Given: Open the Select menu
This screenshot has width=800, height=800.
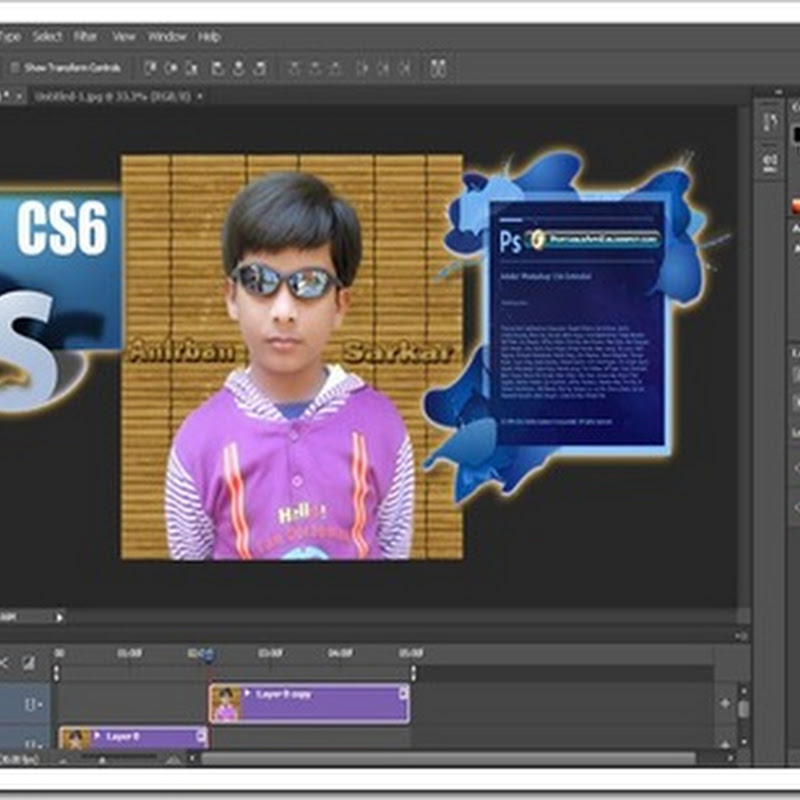Looking at the screenshot, I should pos(47,36).
